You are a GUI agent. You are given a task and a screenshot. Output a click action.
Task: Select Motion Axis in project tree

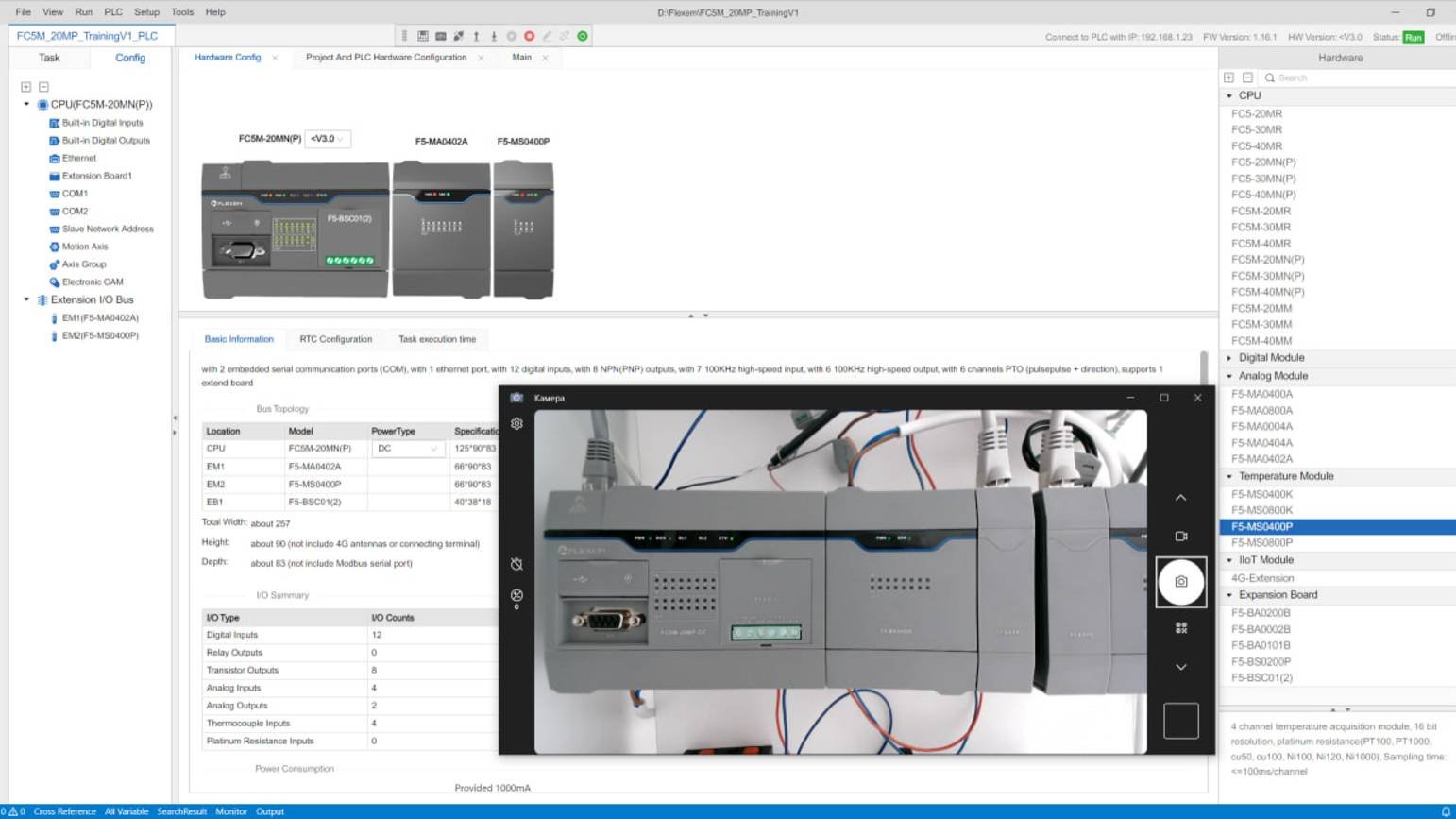(x=85, y=247)
